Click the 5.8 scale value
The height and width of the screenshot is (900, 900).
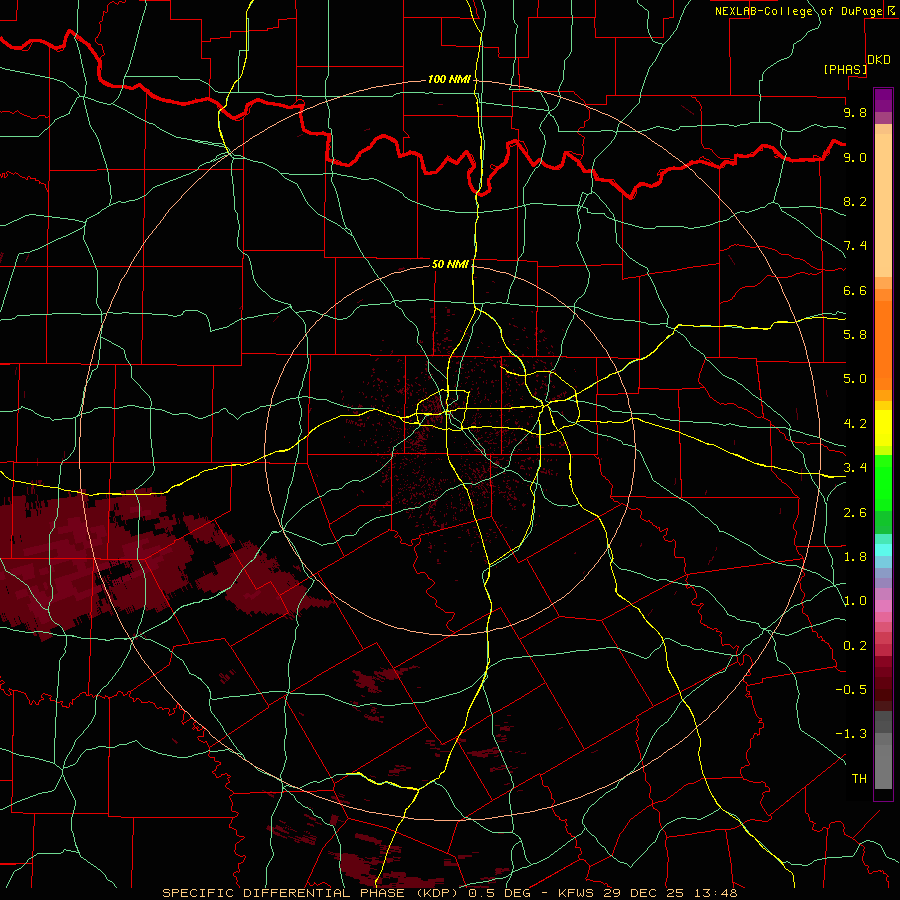(855, 335)
